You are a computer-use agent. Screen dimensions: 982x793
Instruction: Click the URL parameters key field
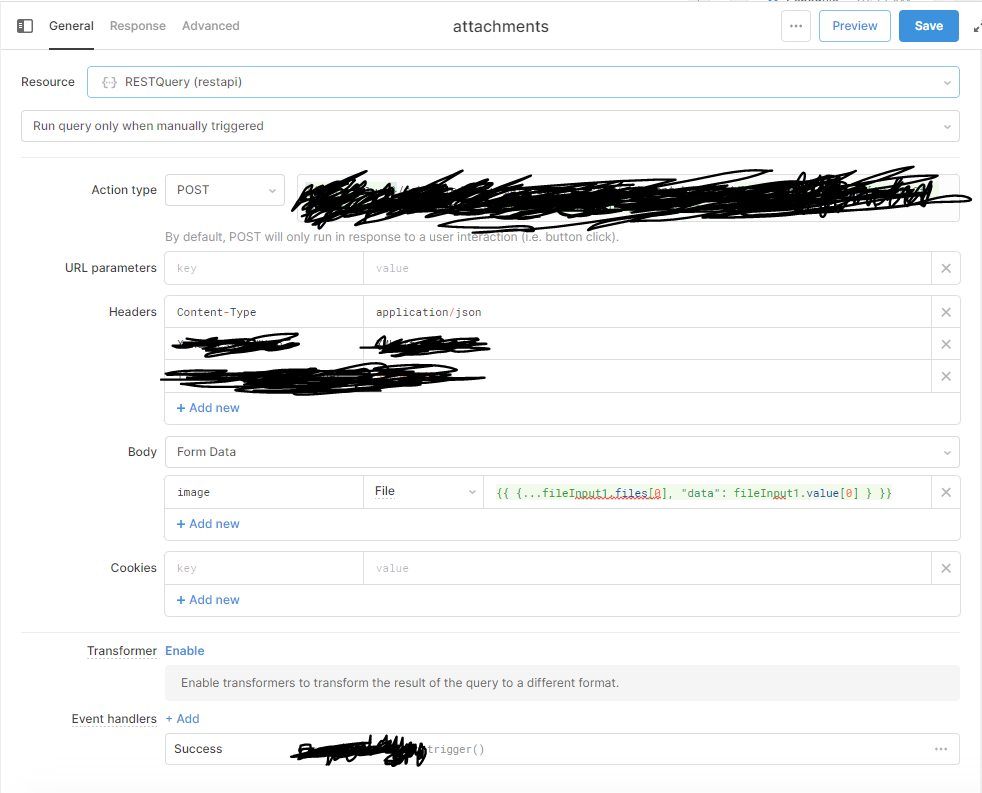(x=263, y=268)
